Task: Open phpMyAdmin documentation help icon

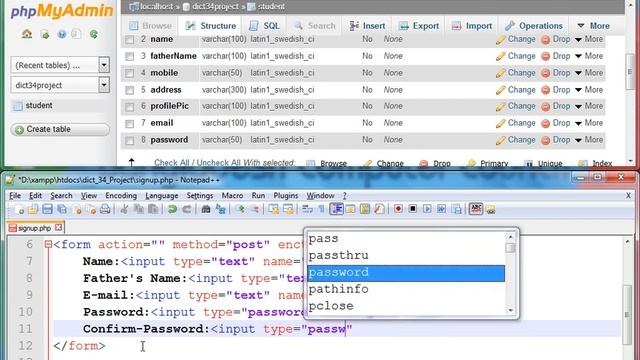Action: tap(62, 34)
